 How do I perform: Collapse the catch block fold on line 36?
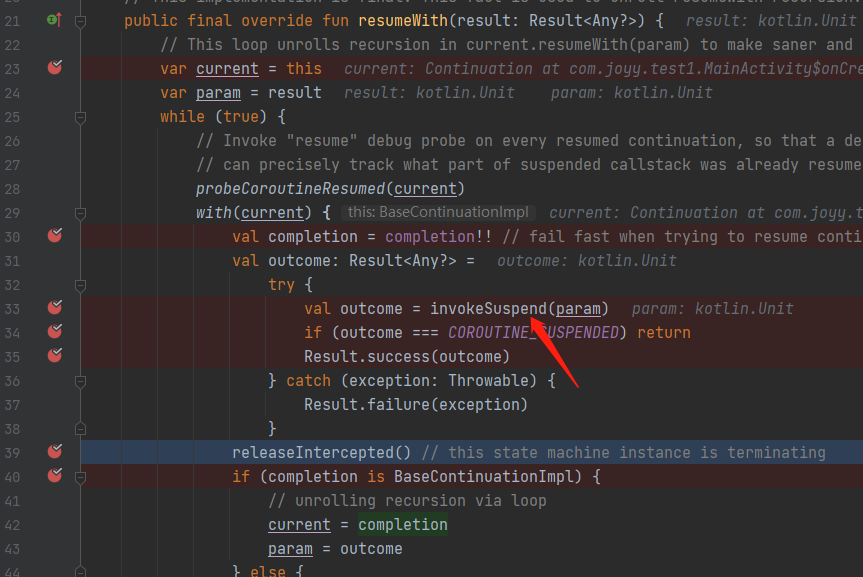pyautogui.click(x=80, y=381)
